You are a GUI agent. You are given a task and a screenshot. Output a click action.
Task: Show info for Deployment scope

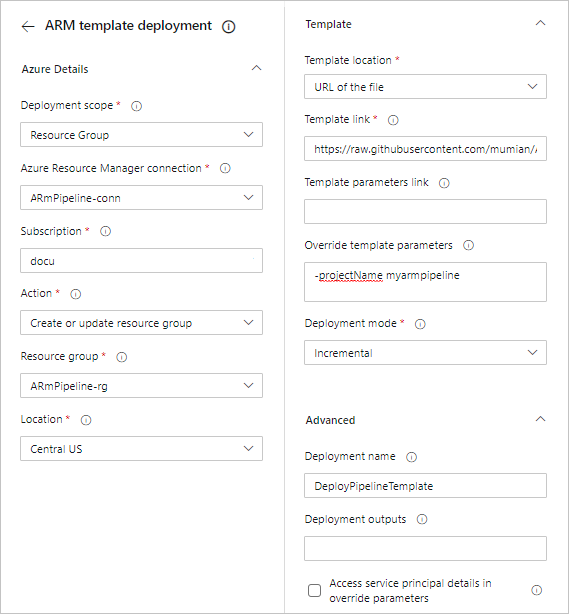[x=136, y=106]
